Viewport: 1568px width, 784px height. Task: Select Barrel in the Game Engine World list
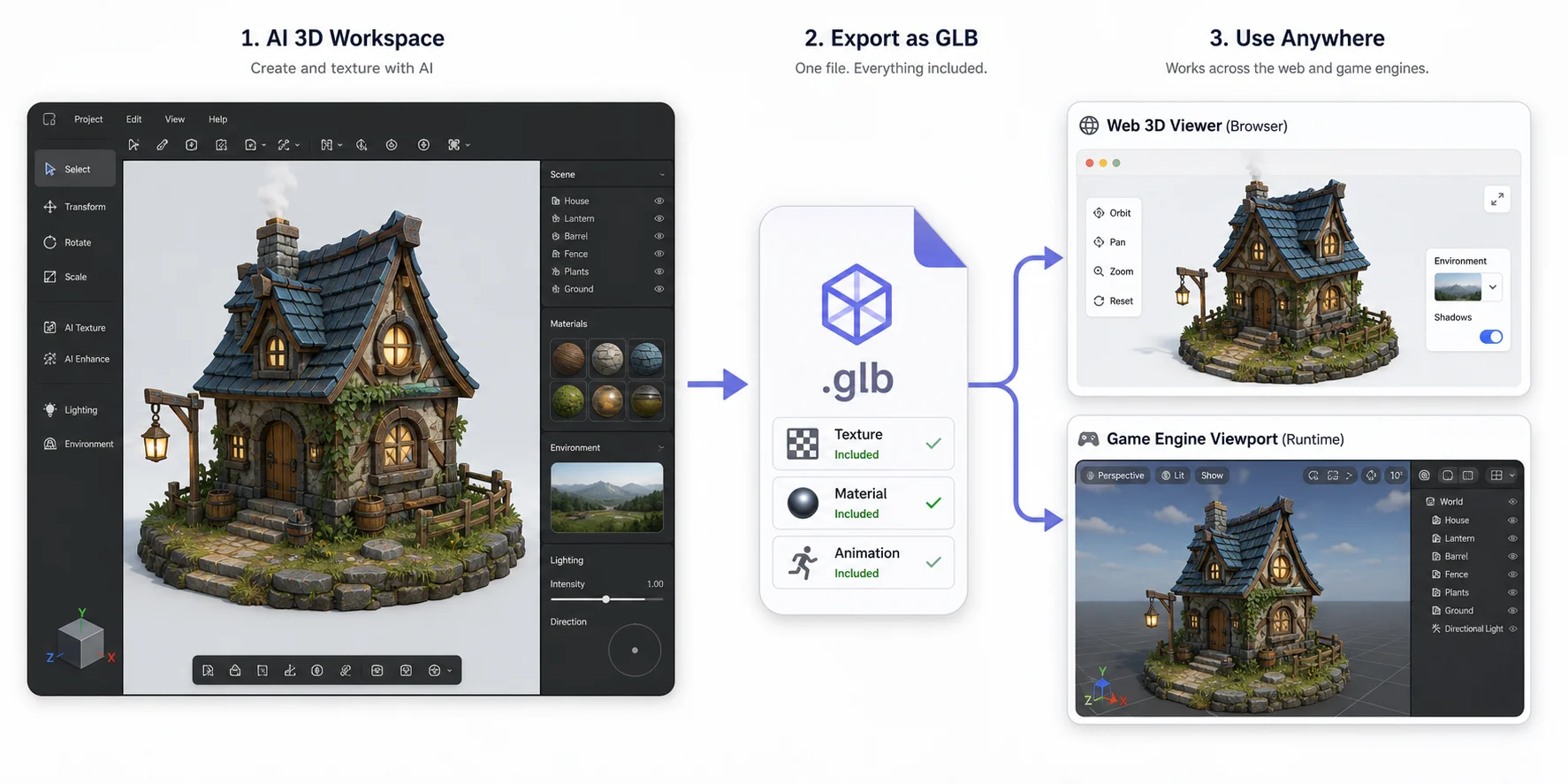pos(1456,557)
